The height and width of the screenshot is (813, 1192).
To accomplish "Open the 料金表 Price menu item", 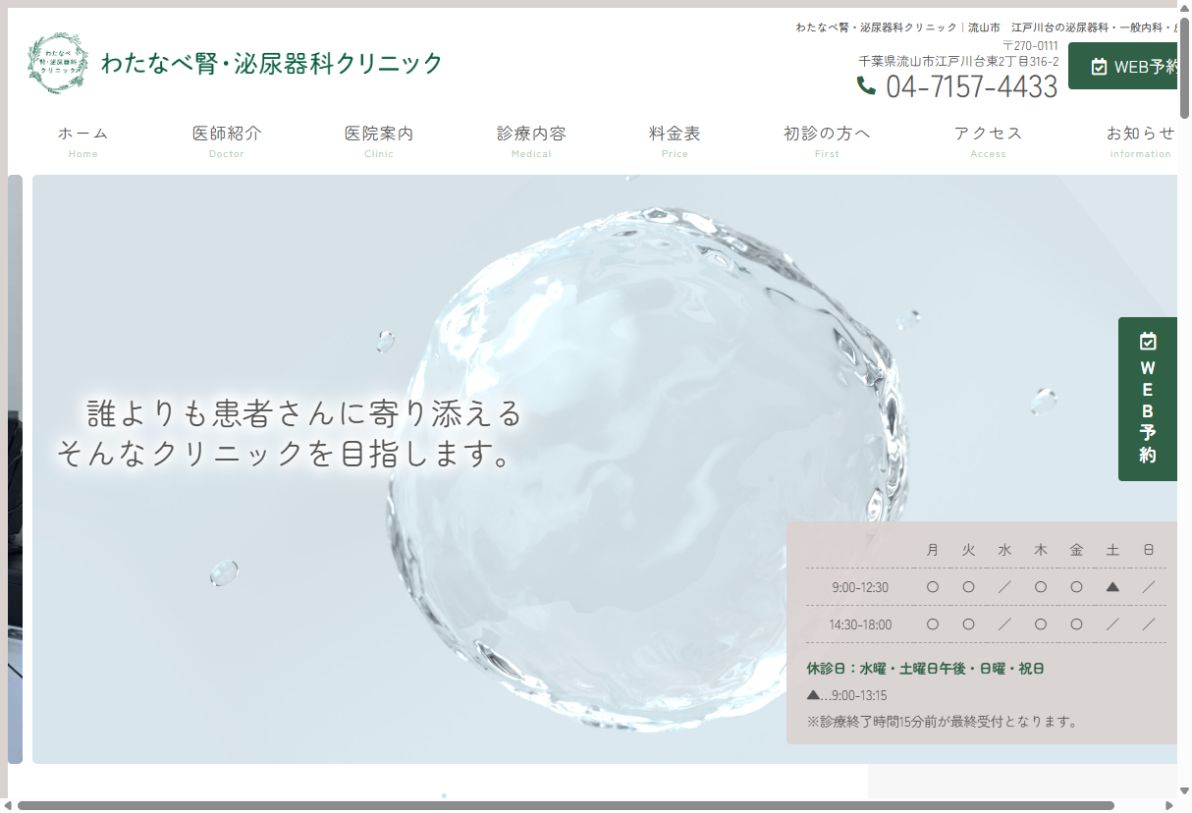I will click(674, 141).
